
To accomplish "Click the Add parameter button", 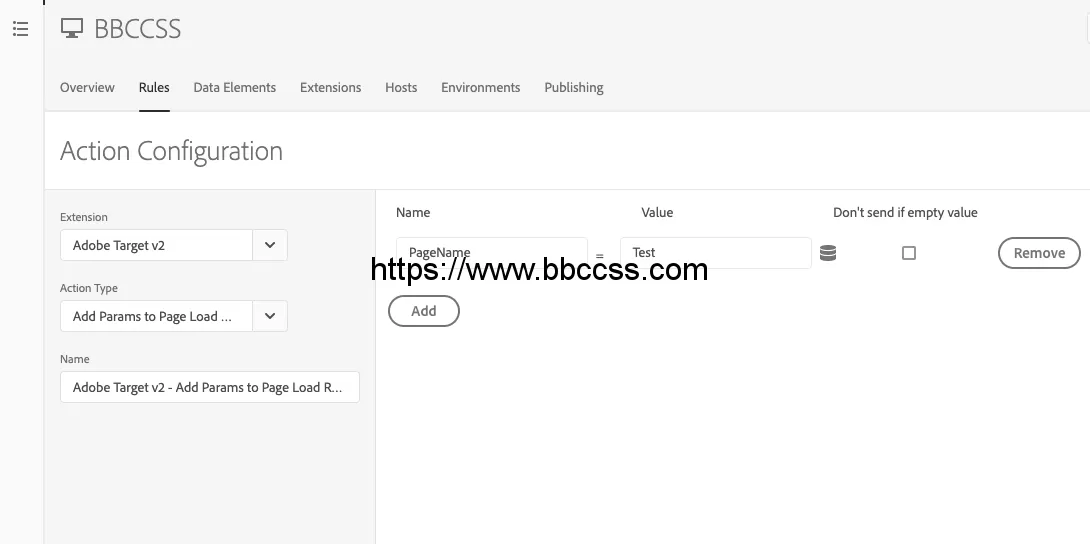I will click(424, 311).
